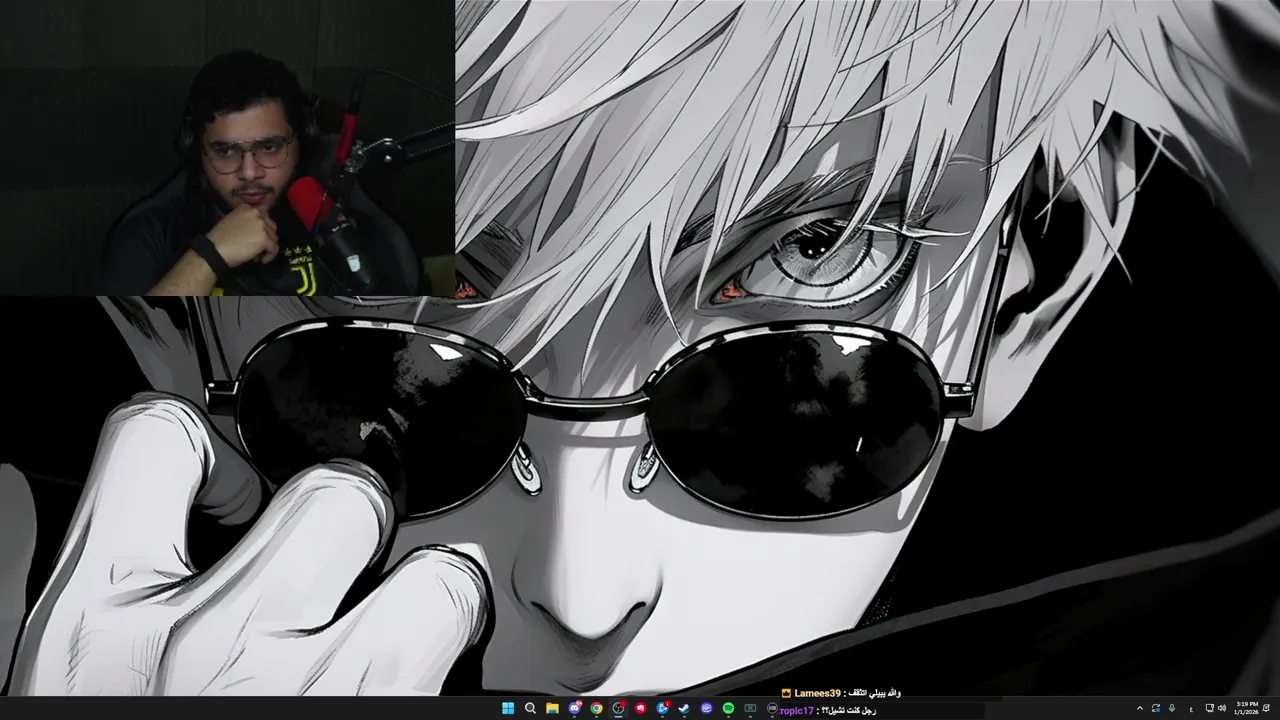Open Discord from the taskbar

575,708
